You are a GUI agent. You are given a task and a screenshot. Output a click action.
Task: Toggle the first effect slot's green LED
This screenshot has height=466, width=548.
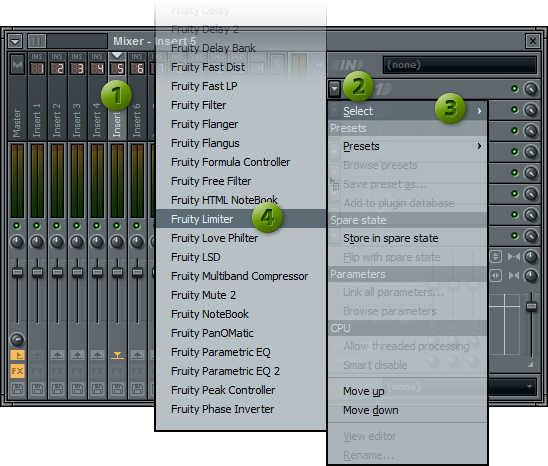(514, 89)
